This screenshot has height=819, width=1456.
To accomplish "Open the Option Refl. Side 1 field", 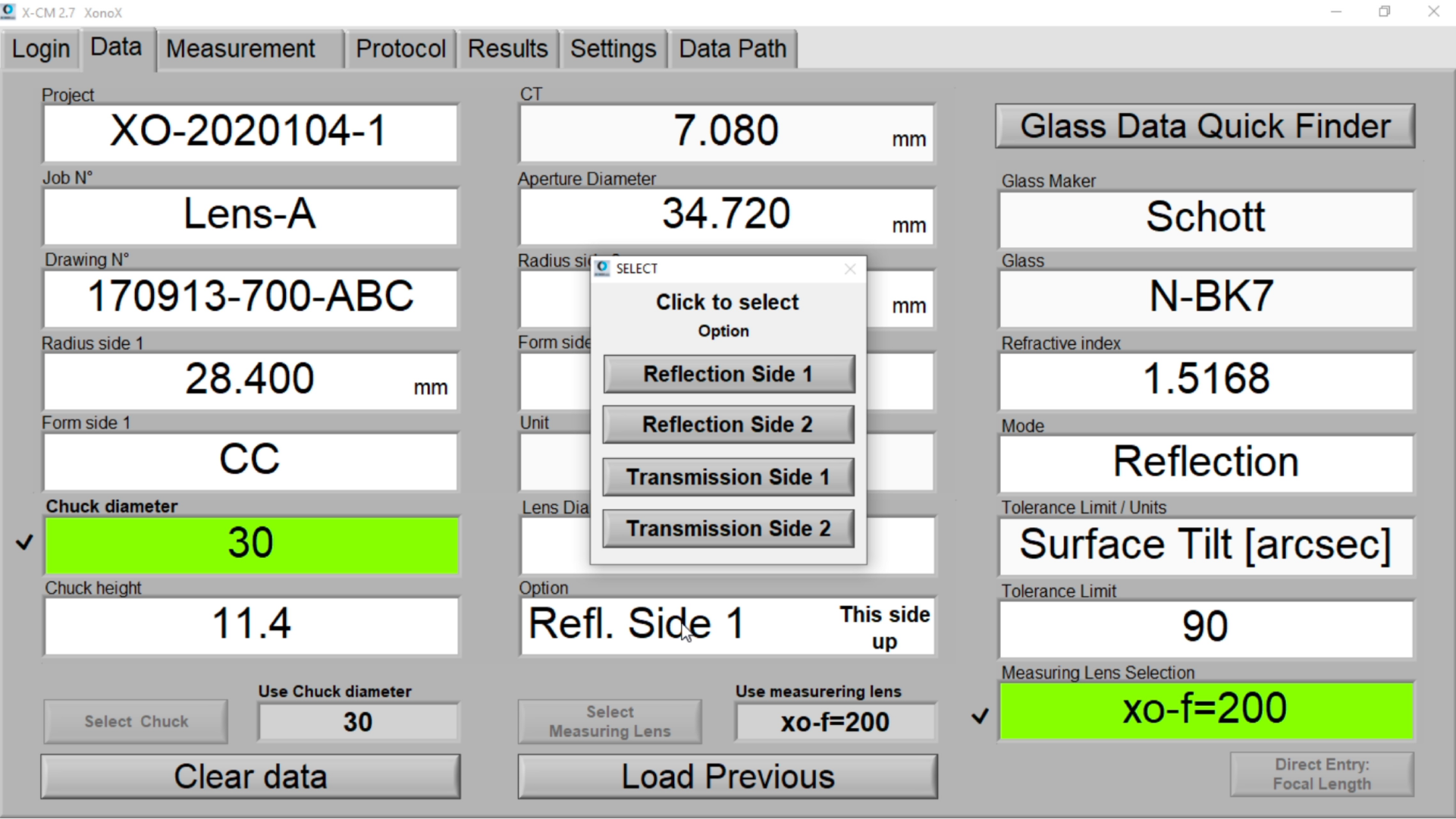I will pyautogui.click(x=726, y=626).
